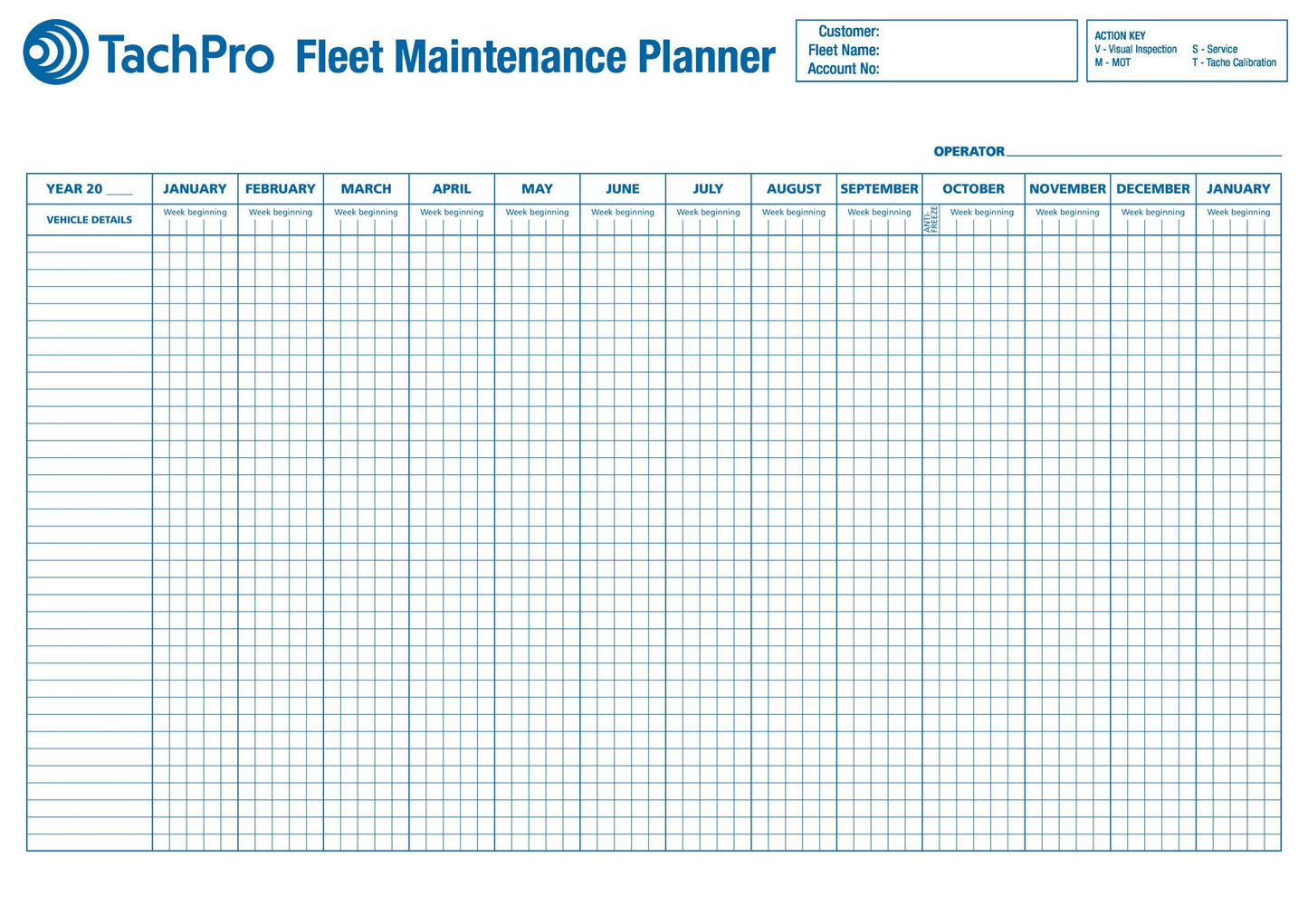Click the vertical ANTI-FREEZE column marker
1308x924 pixels.
coord(929,221)
